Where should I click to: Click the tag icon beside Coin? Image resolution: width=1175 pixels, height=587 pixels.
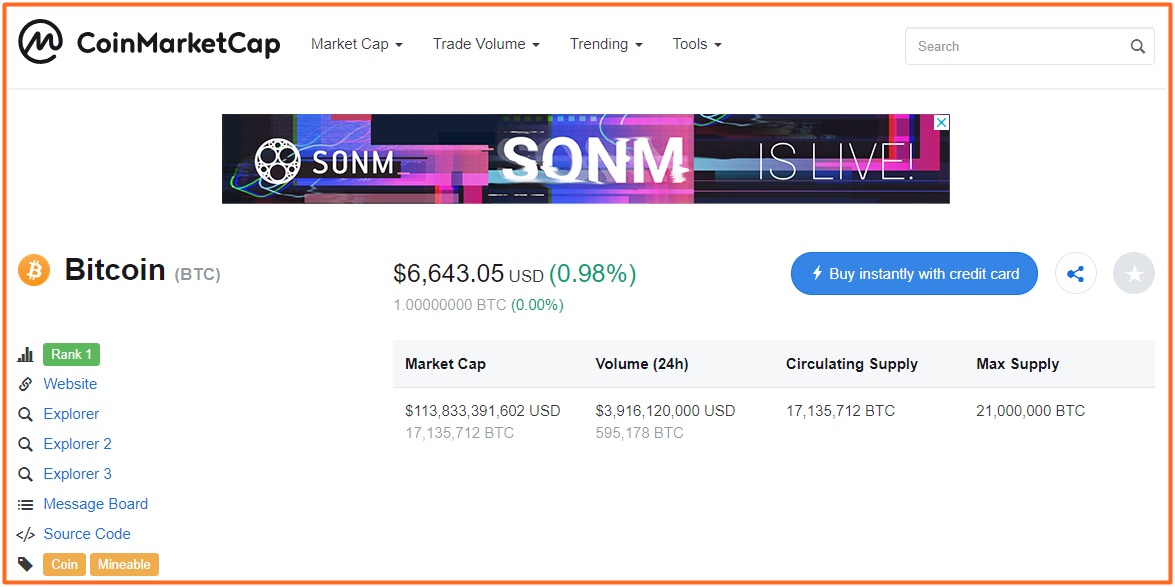coord(25,565)
